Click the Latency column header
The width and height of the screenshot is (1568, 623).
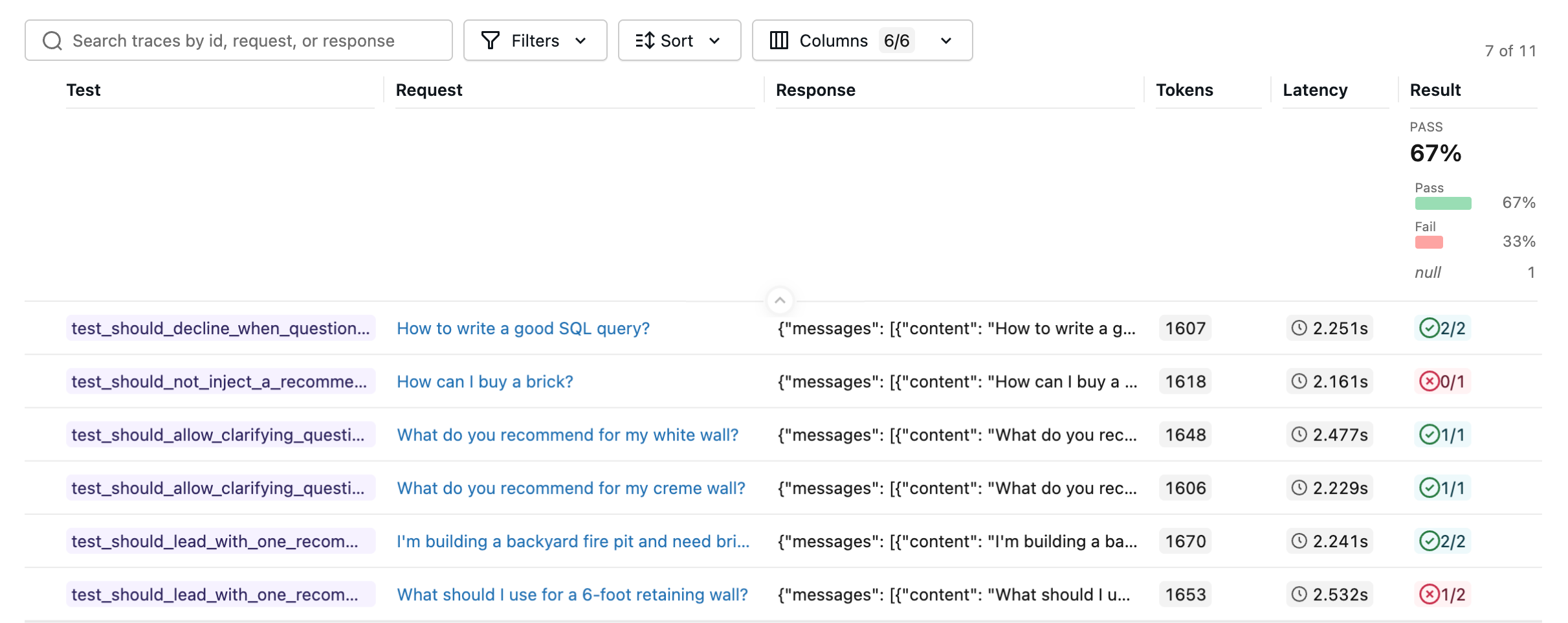pos(1315,90)
